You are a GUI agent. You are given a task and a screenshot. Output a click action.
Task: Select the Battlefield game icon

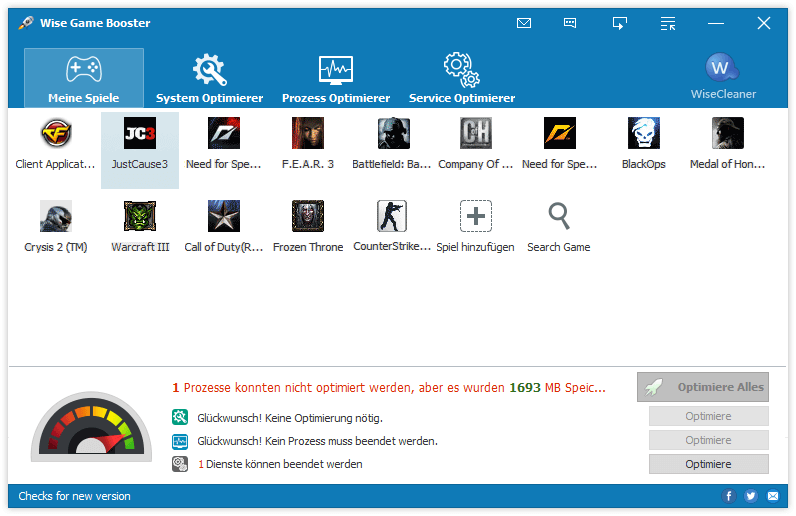(x=392, y=133)
